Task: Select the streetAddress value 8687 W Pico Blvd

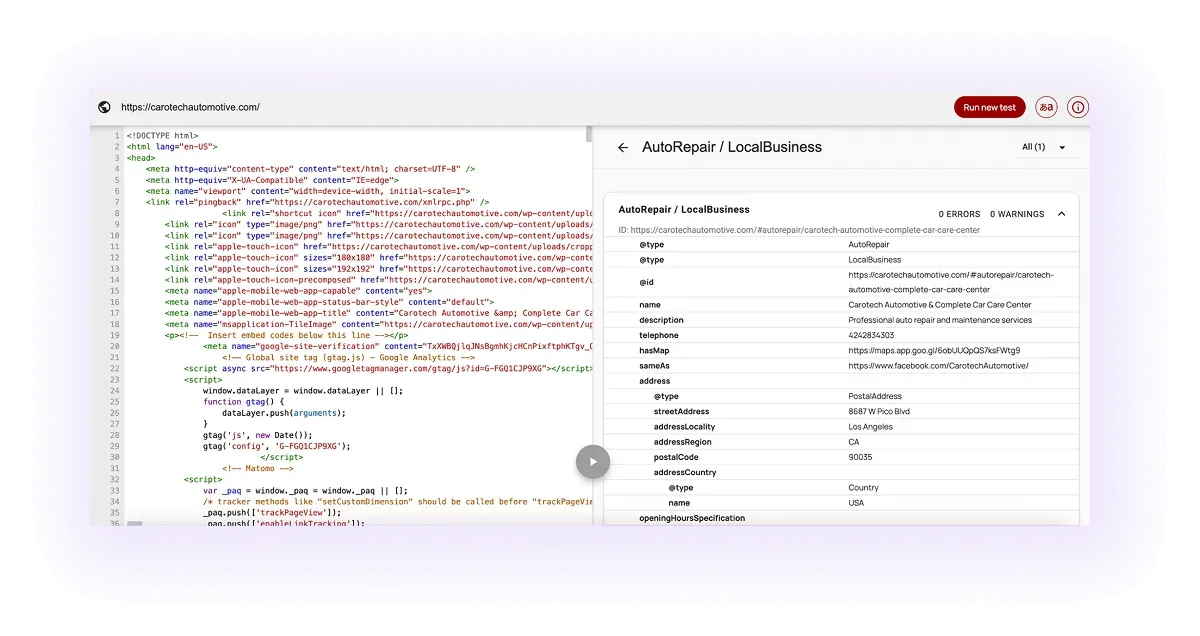Action: [879, 411]
